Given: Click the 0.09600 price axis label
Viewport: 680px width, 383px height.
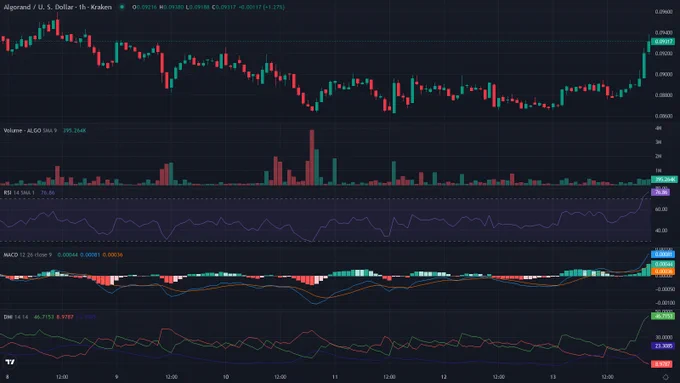Looking at the screenshot, I should click(663, 12).
